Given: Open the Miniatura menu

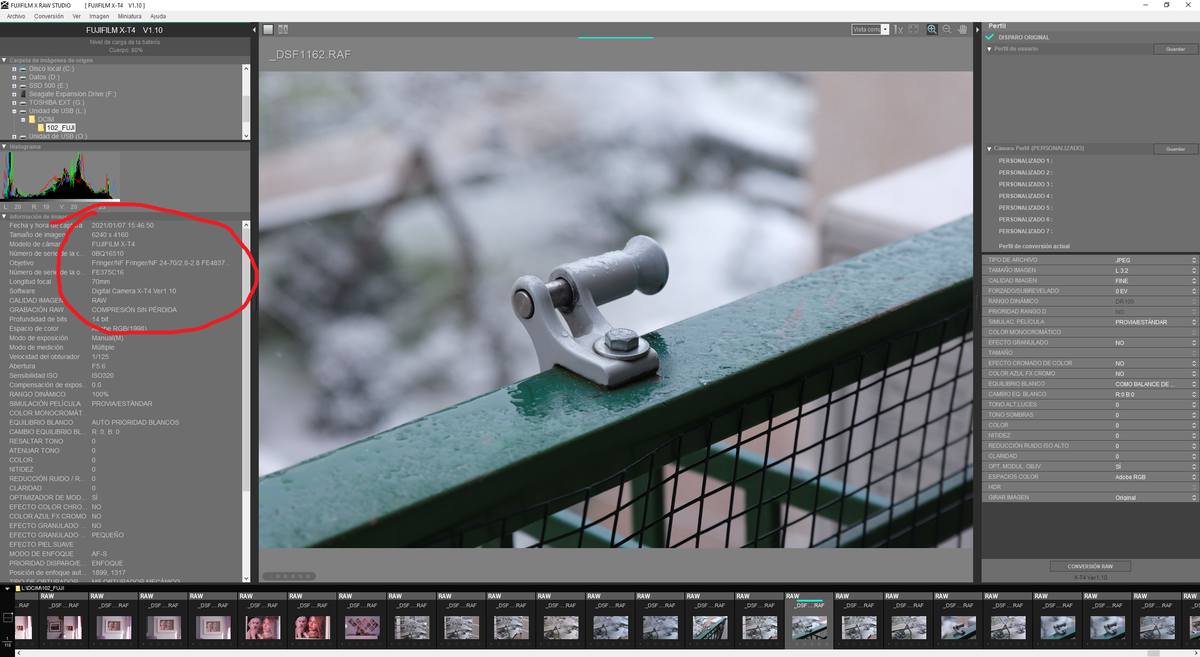Looking at the screenshot, I should tap(129, 16).
